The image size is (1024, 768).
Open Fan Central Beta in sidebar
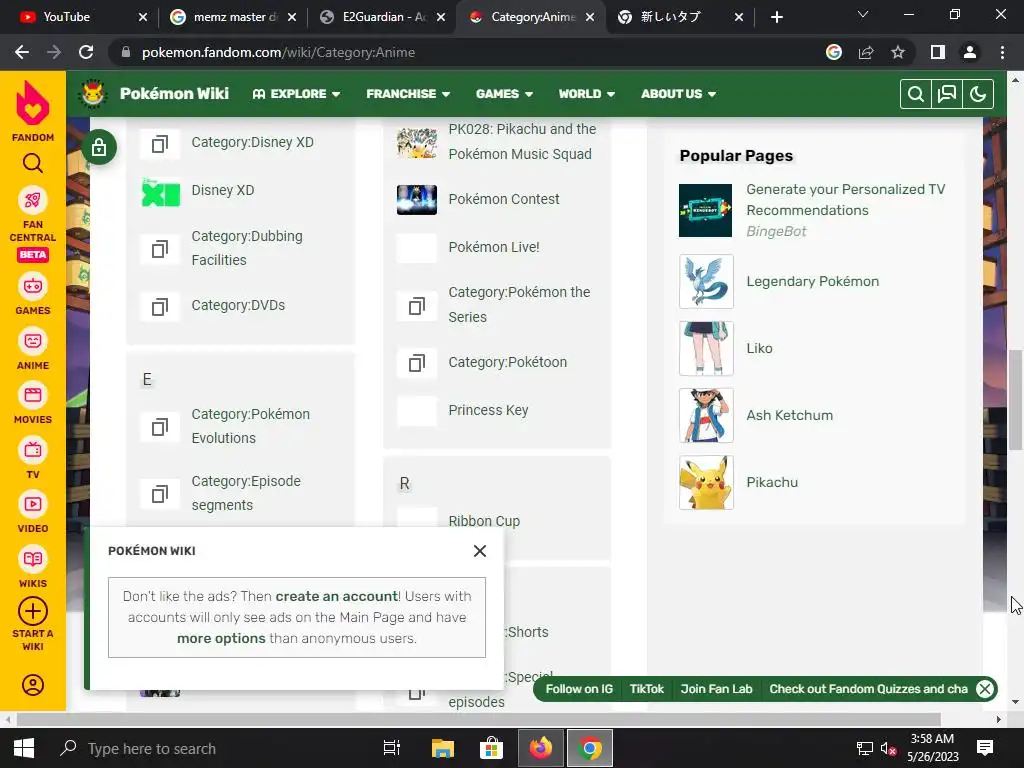(x=33, y=223)
